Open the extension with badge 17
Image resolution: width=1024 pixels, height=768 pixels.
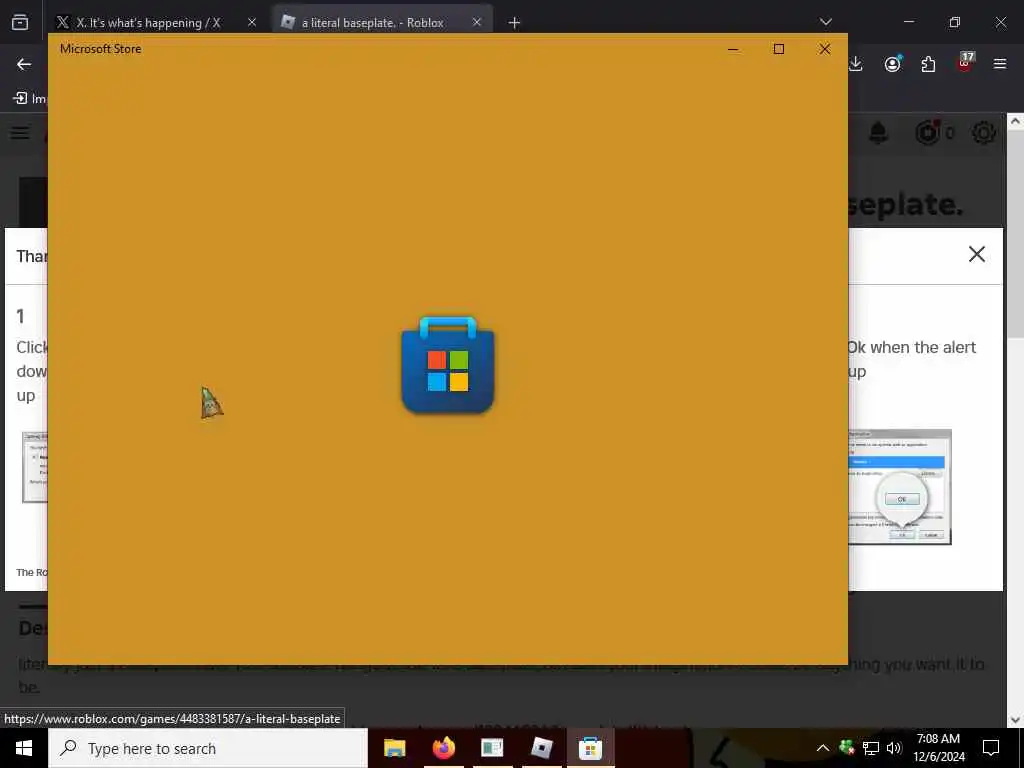point(965,62)
